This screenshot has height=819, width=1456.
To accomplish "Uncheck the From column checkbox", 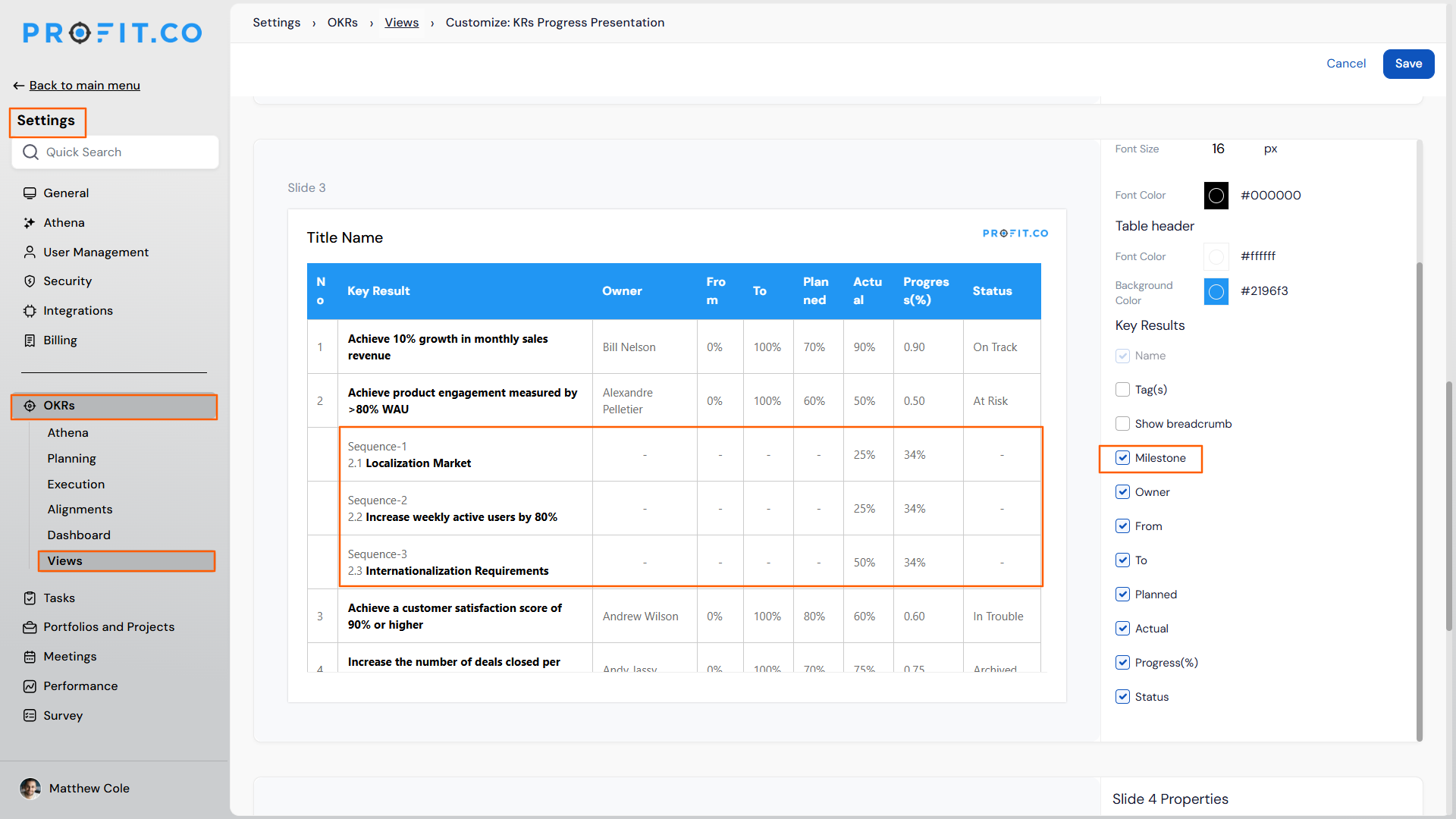I will [1122, 526].
